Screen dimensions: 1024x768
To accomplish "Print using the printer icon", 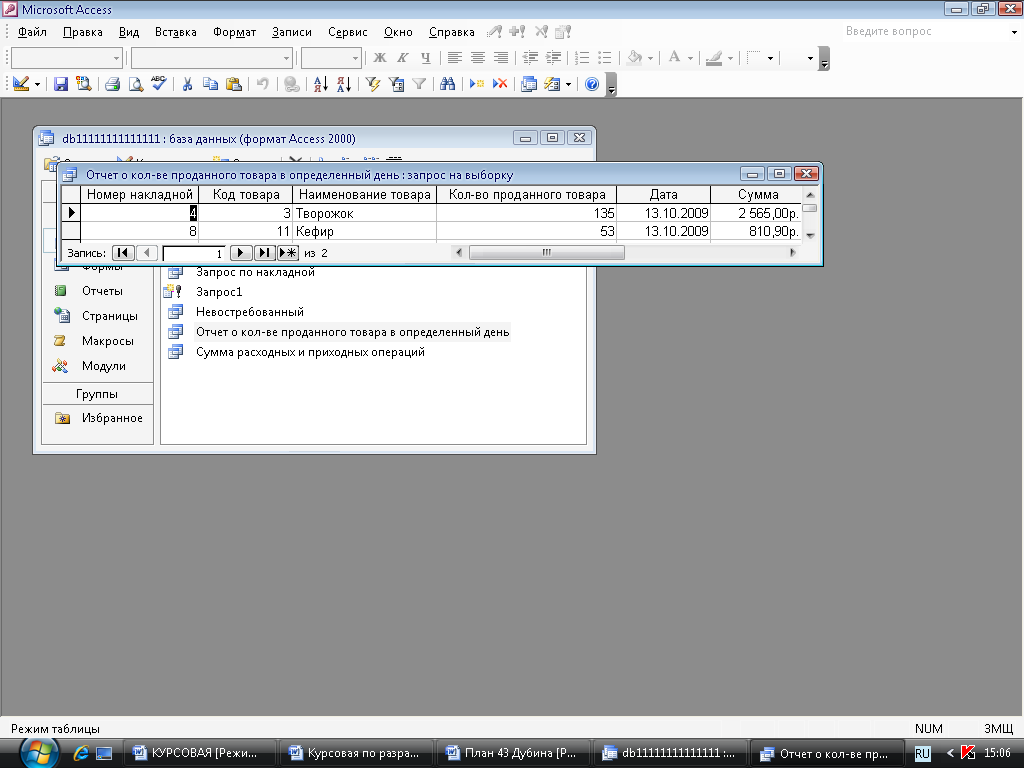I will tap(112, 84).
